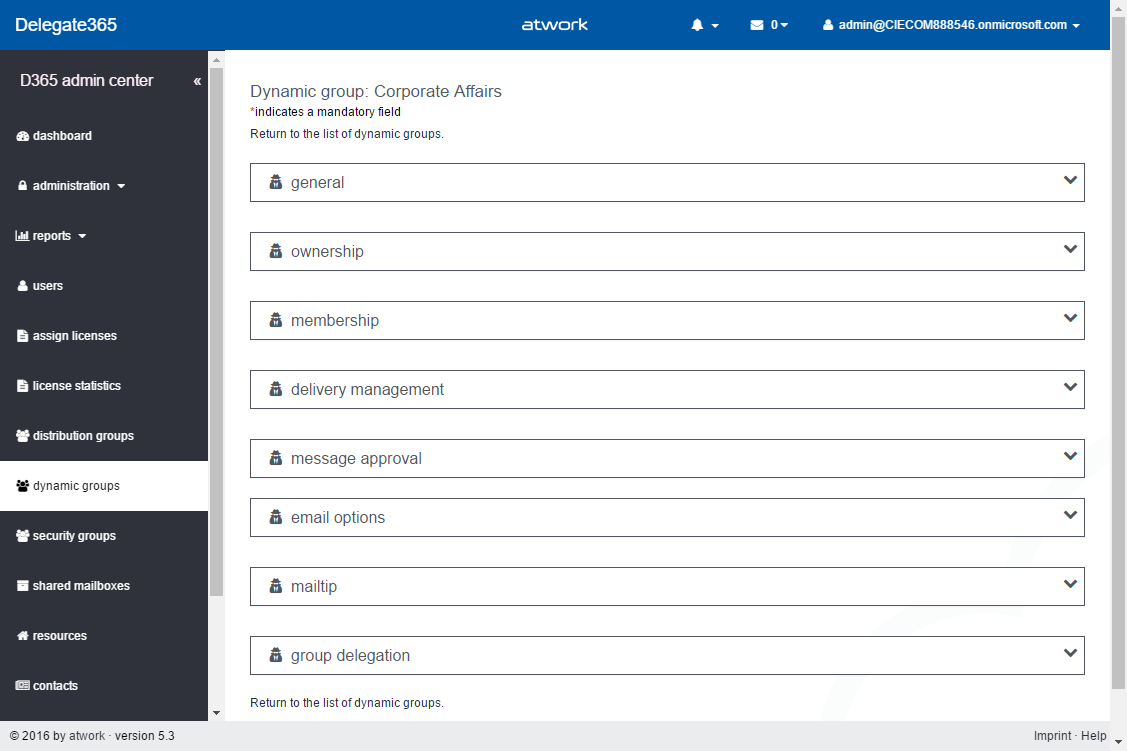
Task: Open assign licenses menu item
Action: (75, 336)
